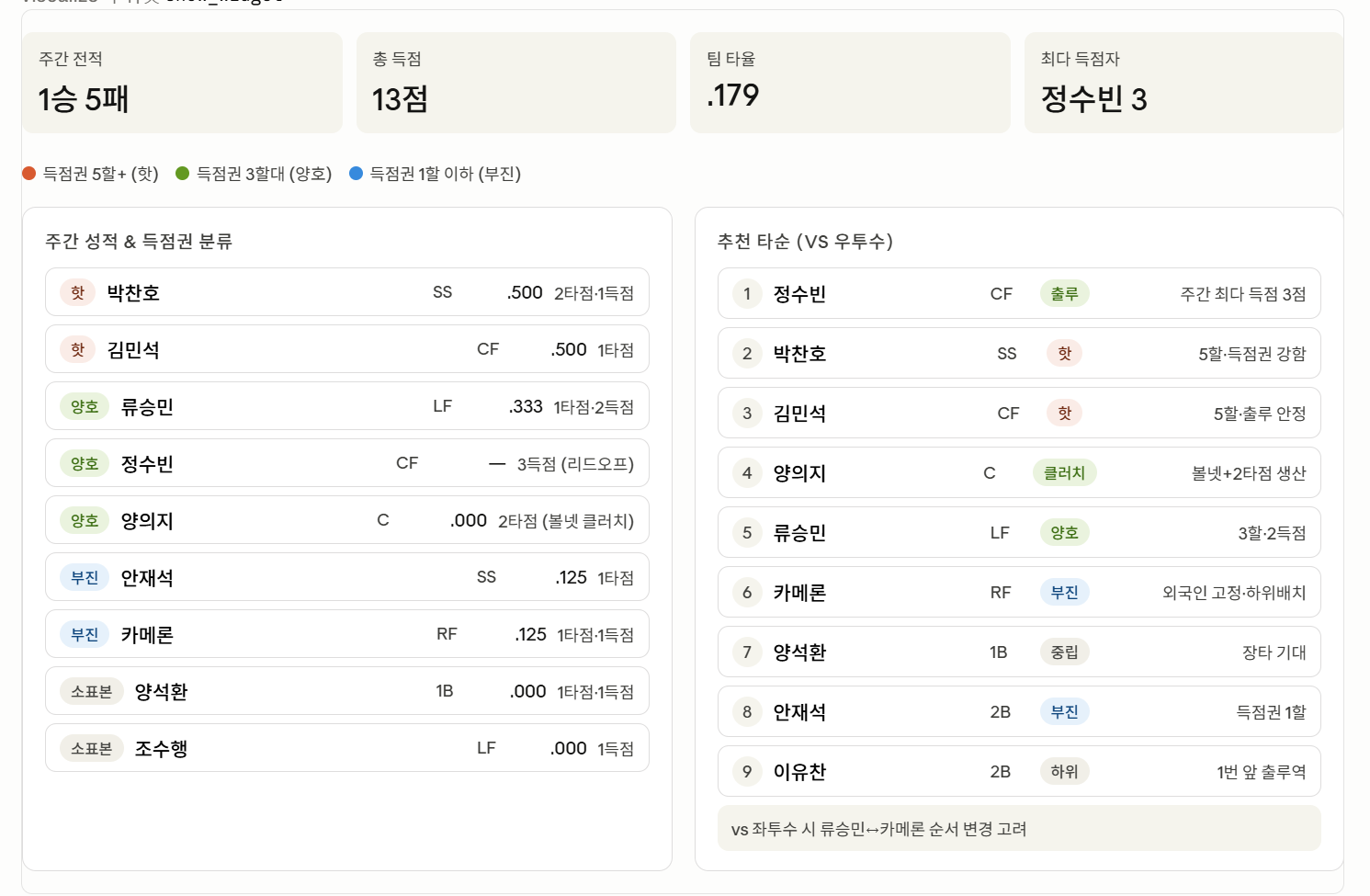Click batting order number 9 circle
The image size is (1370, 896).
tap(747, 772)
